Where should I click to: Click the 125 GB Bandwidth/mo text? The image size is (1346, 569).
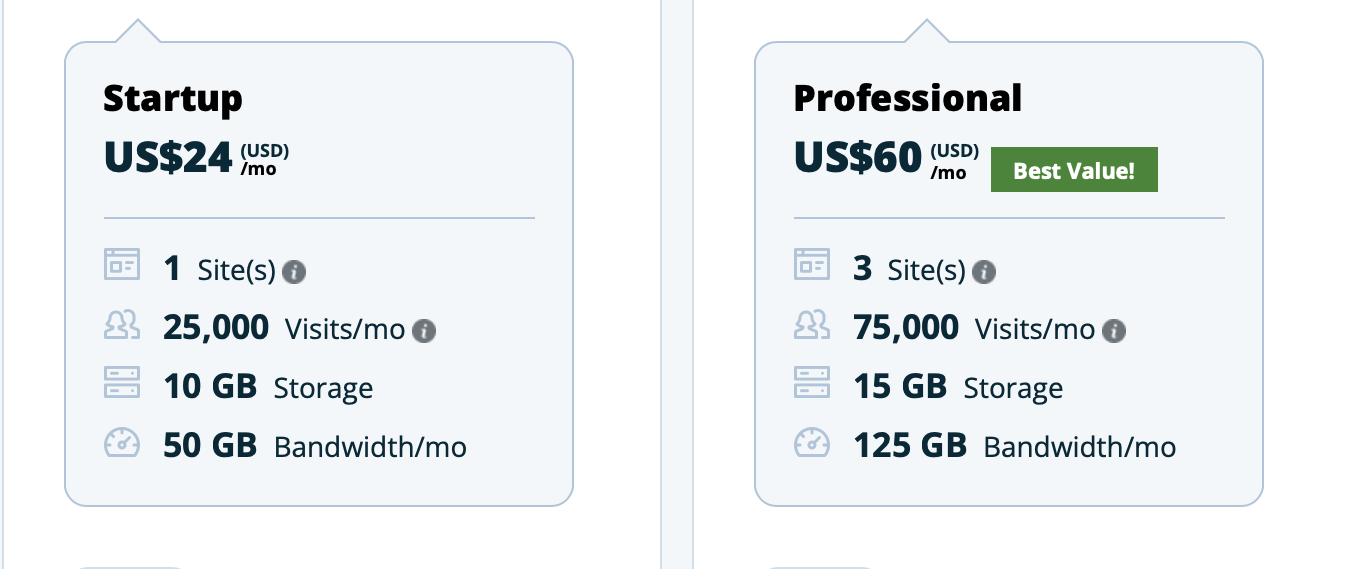pyautogui.click(x=1014, y=445)
